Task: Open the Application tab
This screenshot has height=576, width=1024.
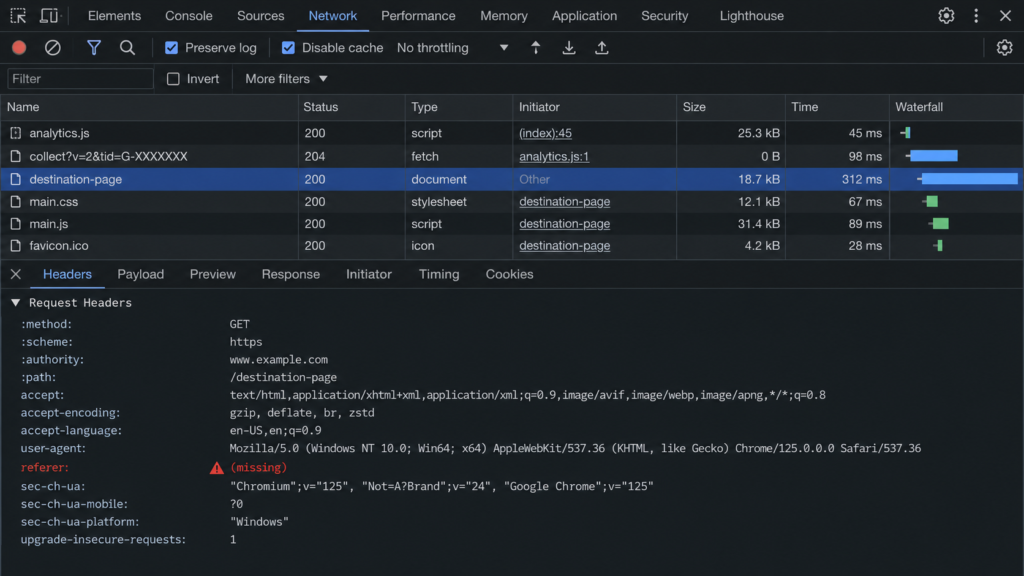Action: (584, 16)
